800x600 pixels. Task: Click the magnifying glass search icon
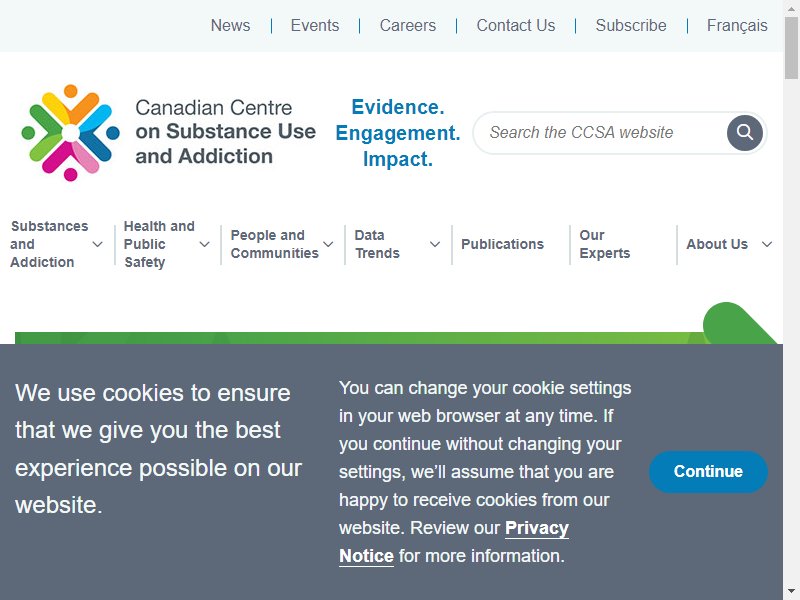point(744,133)
